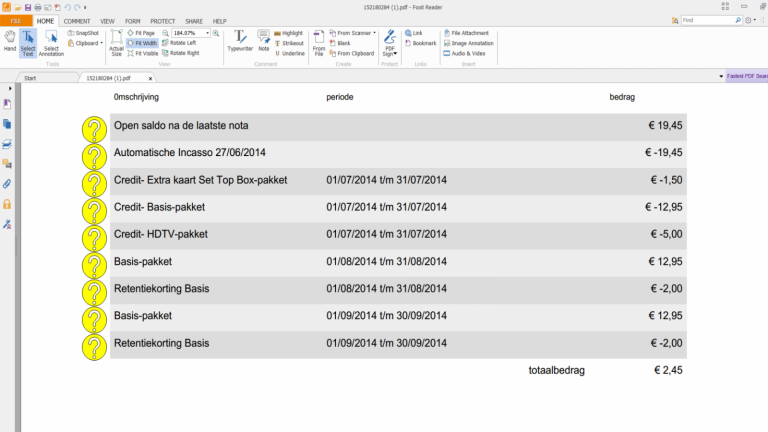The width and height of the screenshot is (768, 432).
Task: Activate the Typewriter tool
Action: tap(240, 40)
